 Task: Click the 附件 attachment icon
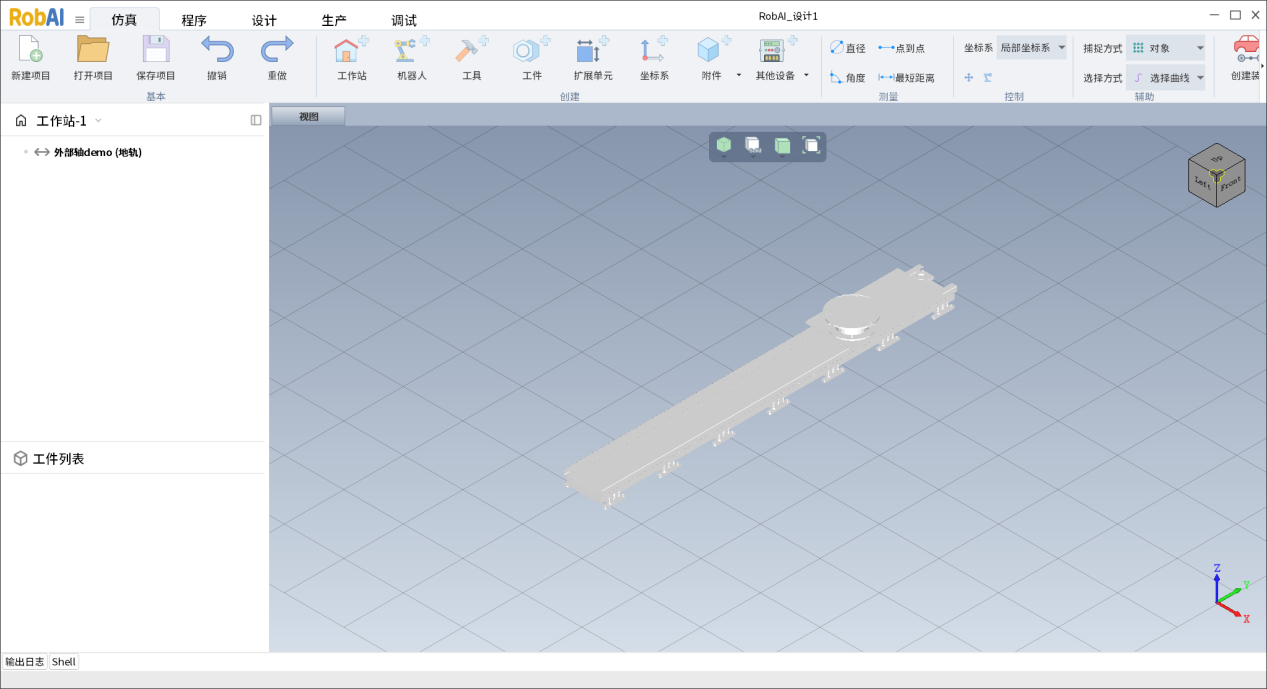[x=713, y=50]
